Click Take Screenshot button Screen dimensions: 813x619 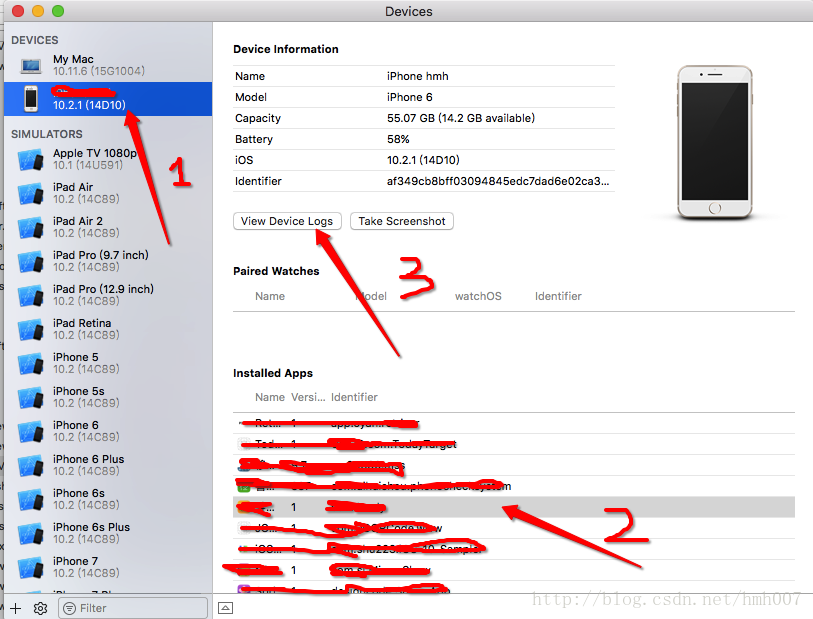point(402,221)
